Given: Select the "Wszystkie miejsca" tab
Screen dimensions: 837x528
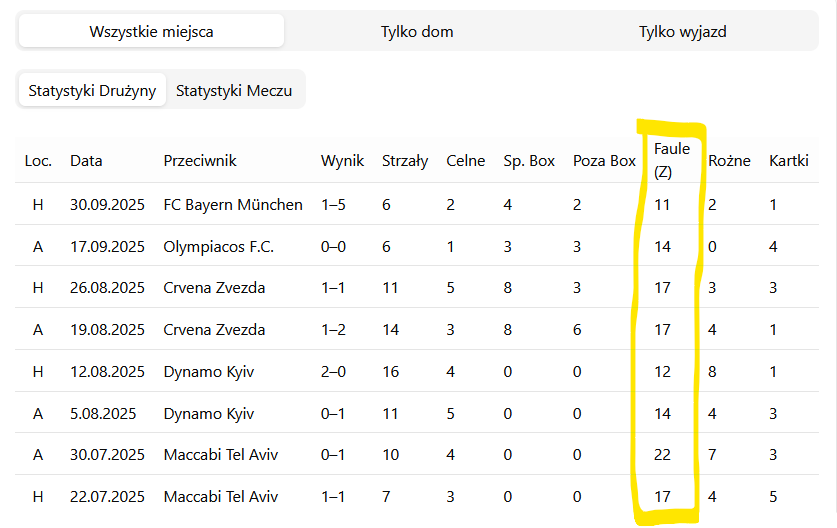Looking at the screenshot, I should coord(151,31).
